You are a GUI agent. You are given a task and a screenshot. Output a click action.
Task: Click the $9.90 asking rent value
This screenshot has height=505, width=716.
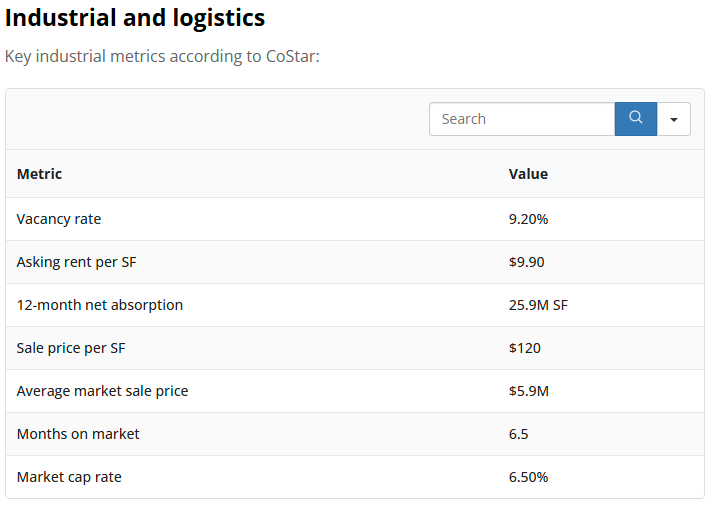(526, 262)
